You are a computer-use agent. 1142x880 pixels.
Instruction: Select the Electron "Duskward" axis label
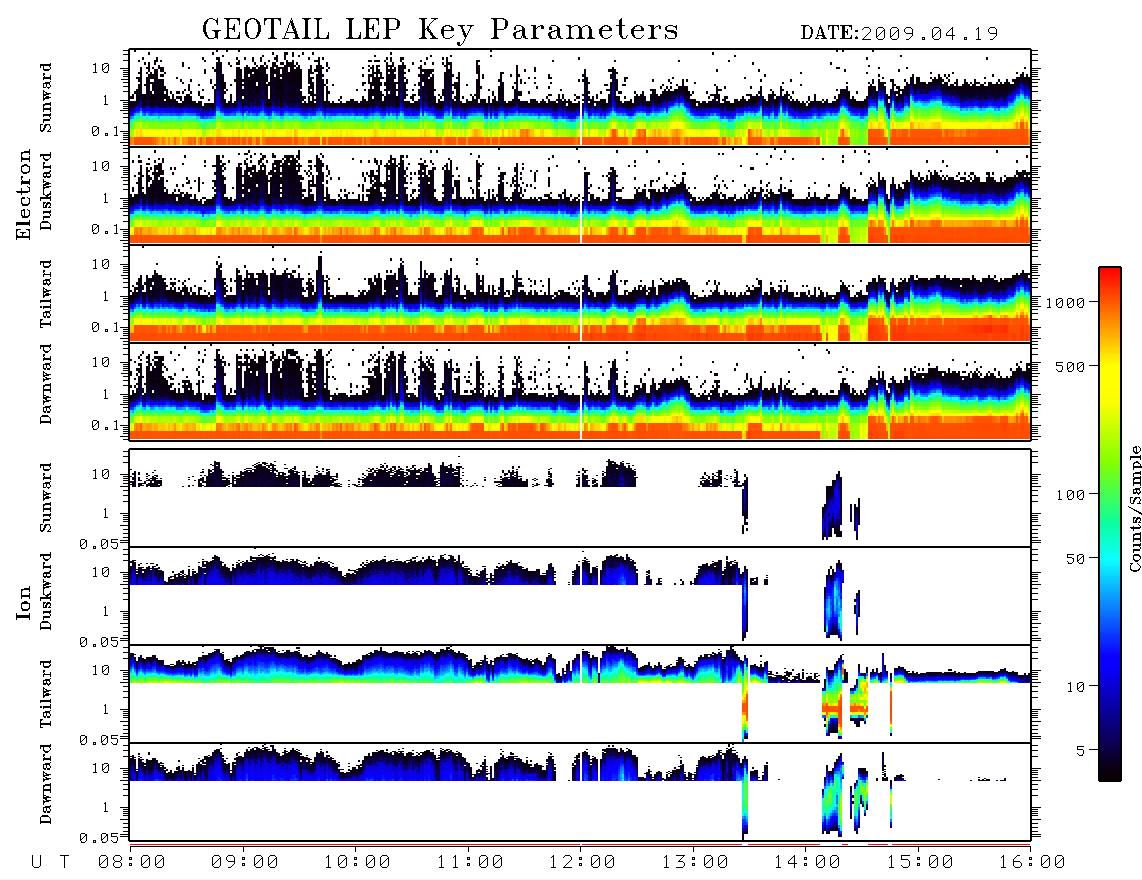coord(46,191)
